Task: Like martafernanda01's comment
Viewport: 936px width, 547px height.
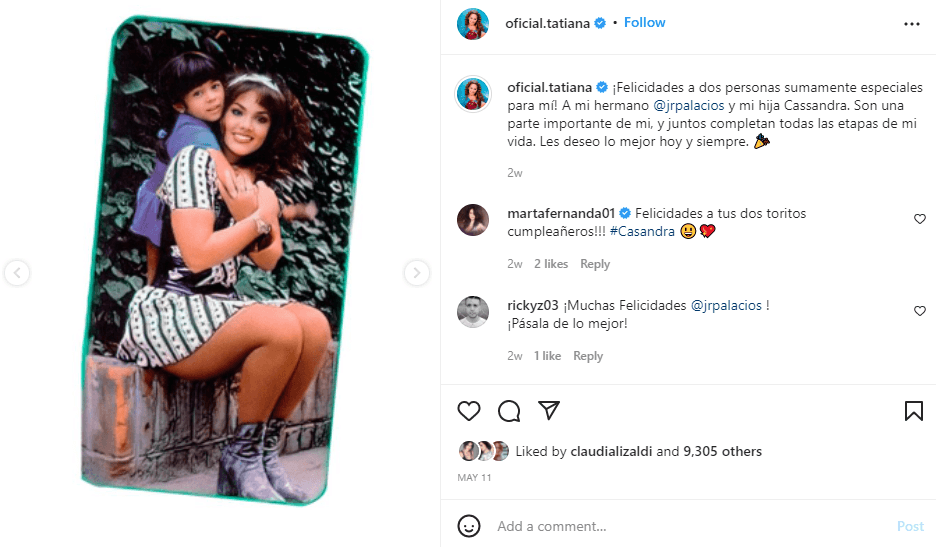Action: [920, 219]
